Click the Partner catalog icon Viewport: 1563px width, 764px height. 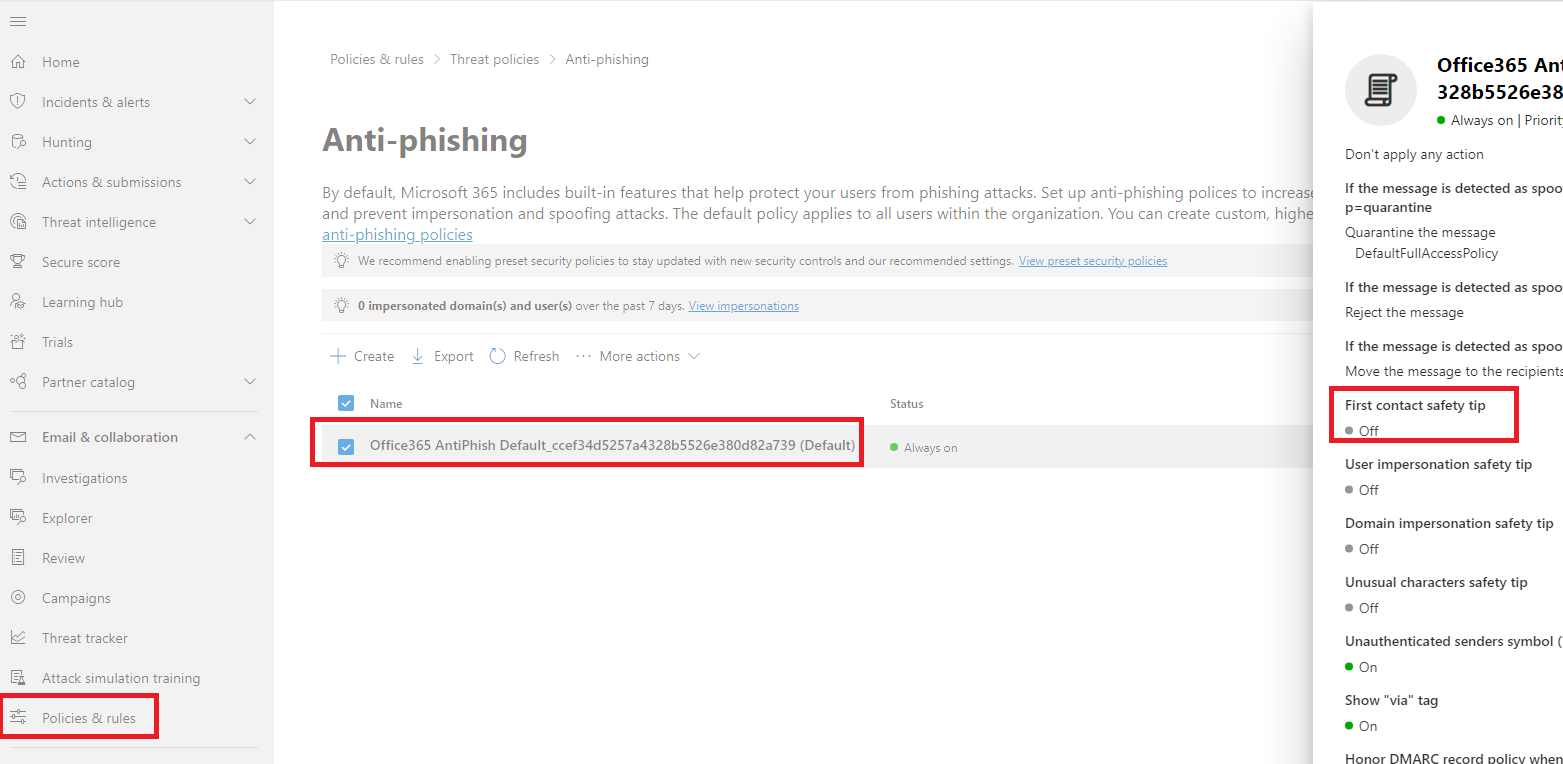point(18,382)
